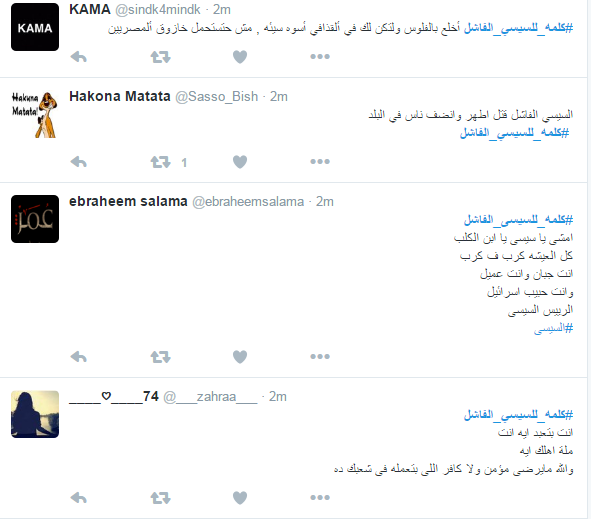Open more options on Hakona Matata's tweet
Viewport: 591px width, 519px height.
click(320, 162)
